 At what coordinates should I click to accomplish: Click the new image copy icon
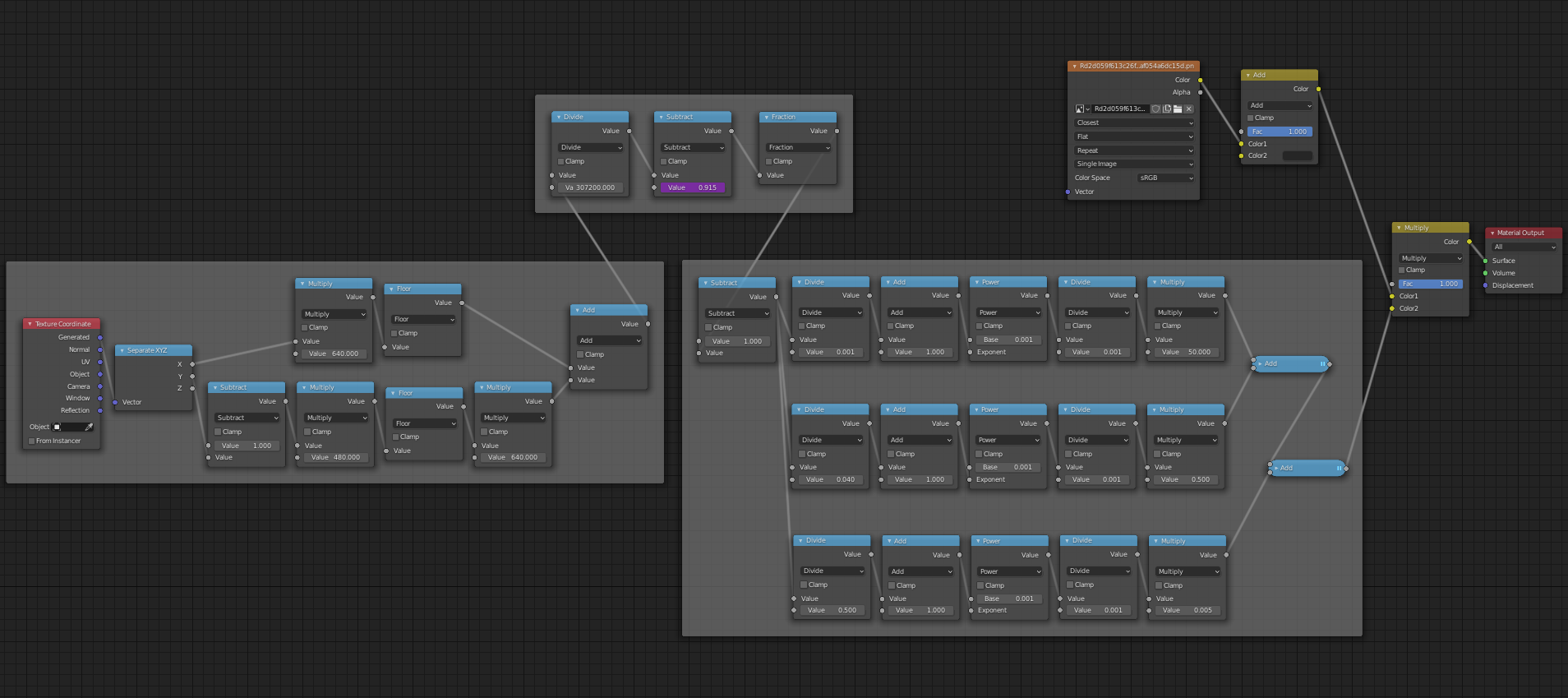pos(1167,109)
